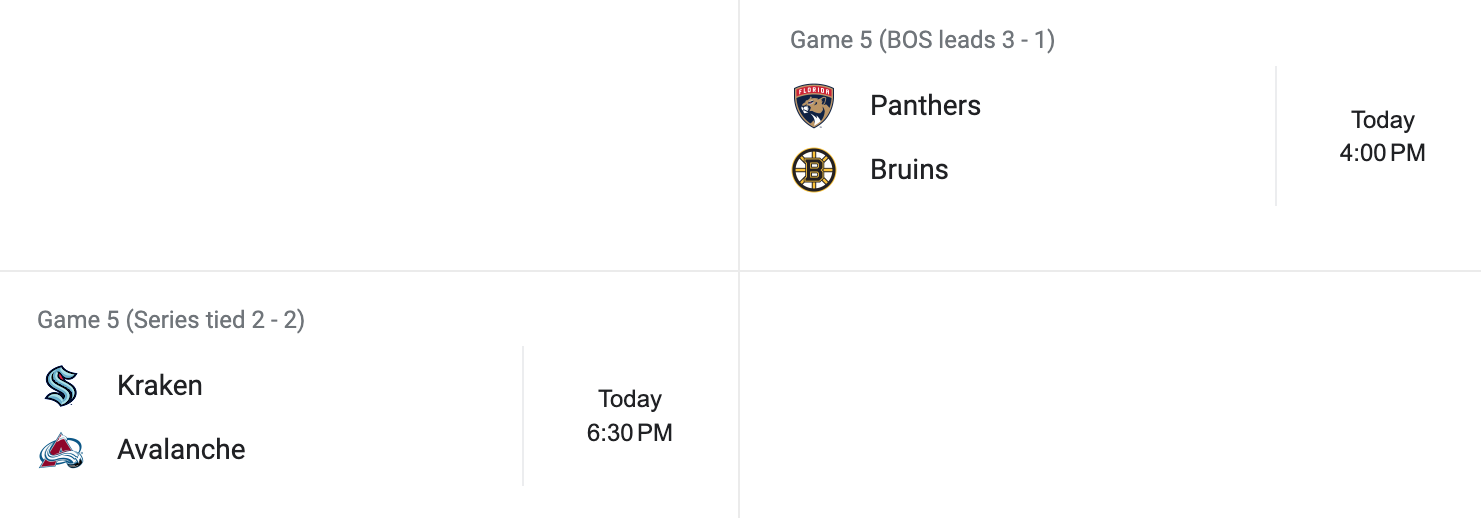This screenshot has height=518, width=1481.
Task: Select the Kraken team name
Action: pyautogui.click(x=160, y=386)
